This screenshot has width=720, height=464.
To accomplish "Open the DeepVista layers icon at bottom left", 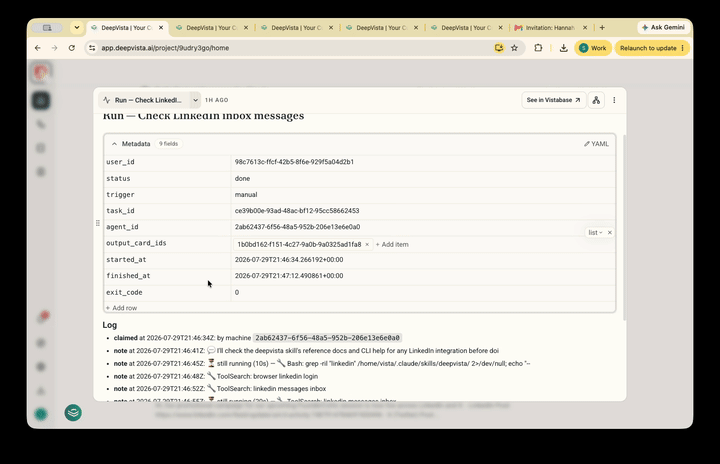I will click(x=73, y=413).
